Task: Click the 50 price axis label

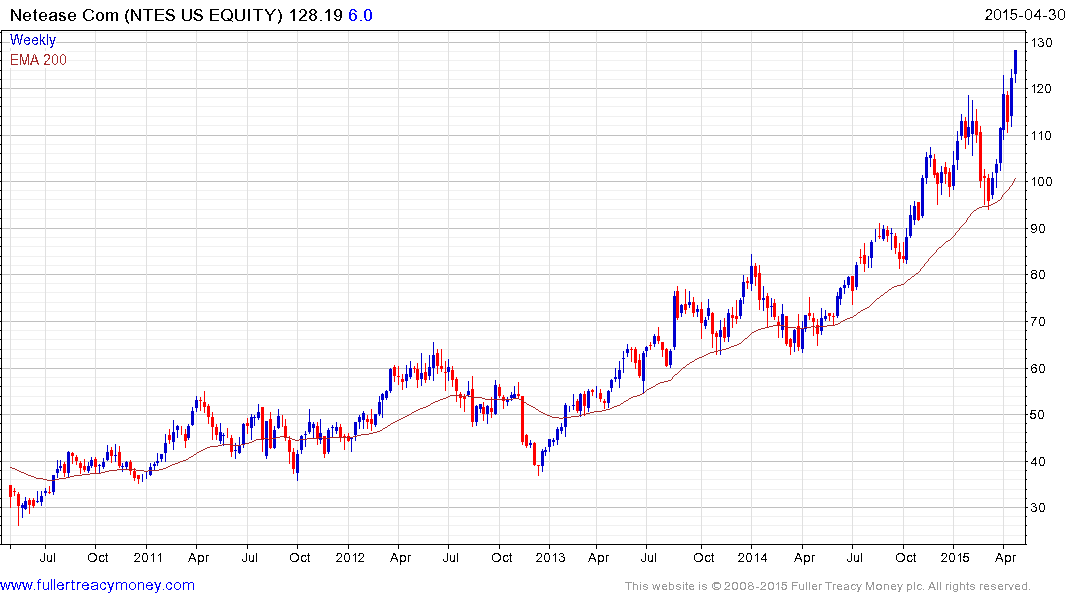Action: tap(1043, 415)
